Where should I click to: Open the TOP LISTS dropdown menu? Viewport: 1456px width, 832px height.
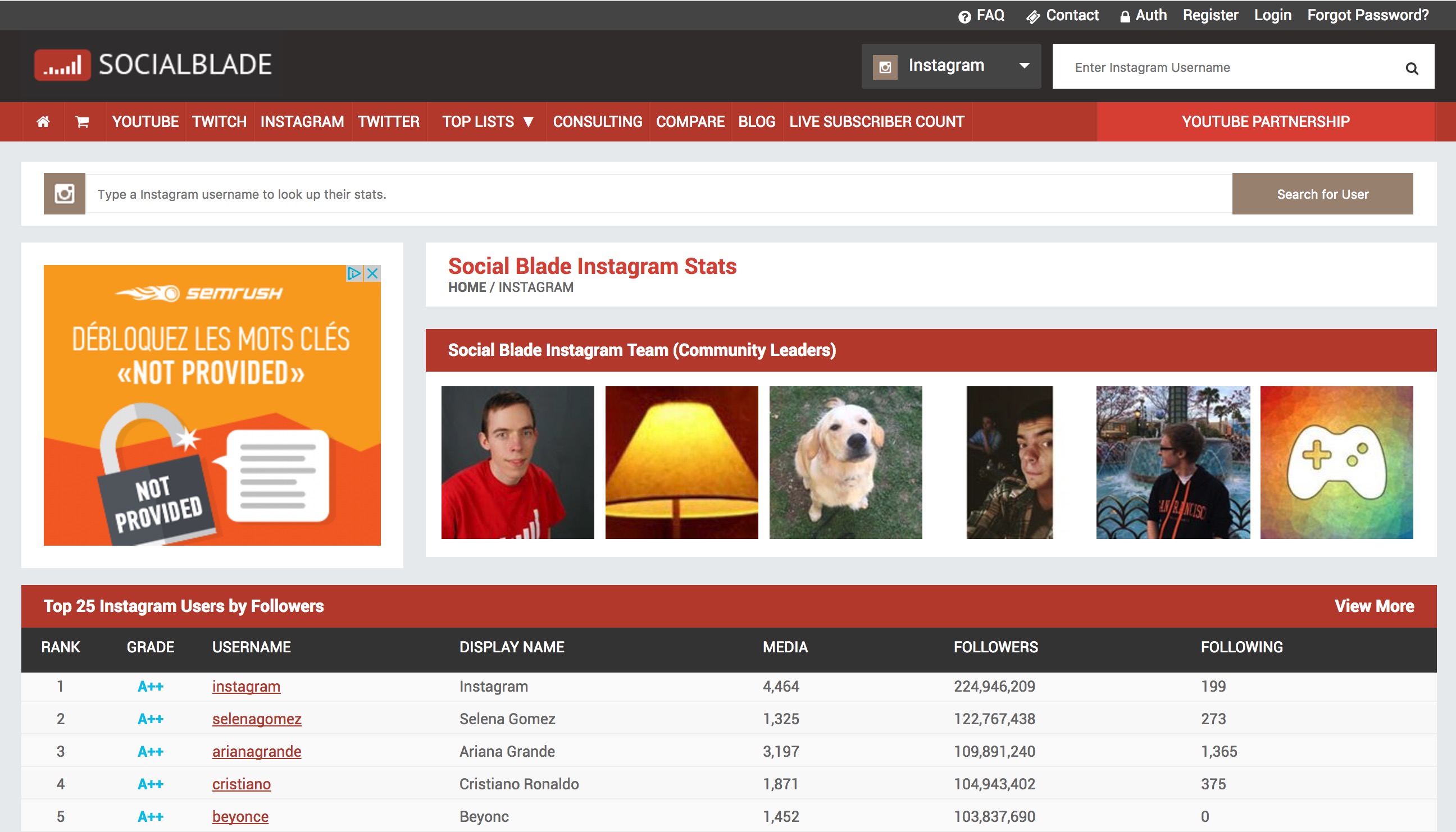488,122
